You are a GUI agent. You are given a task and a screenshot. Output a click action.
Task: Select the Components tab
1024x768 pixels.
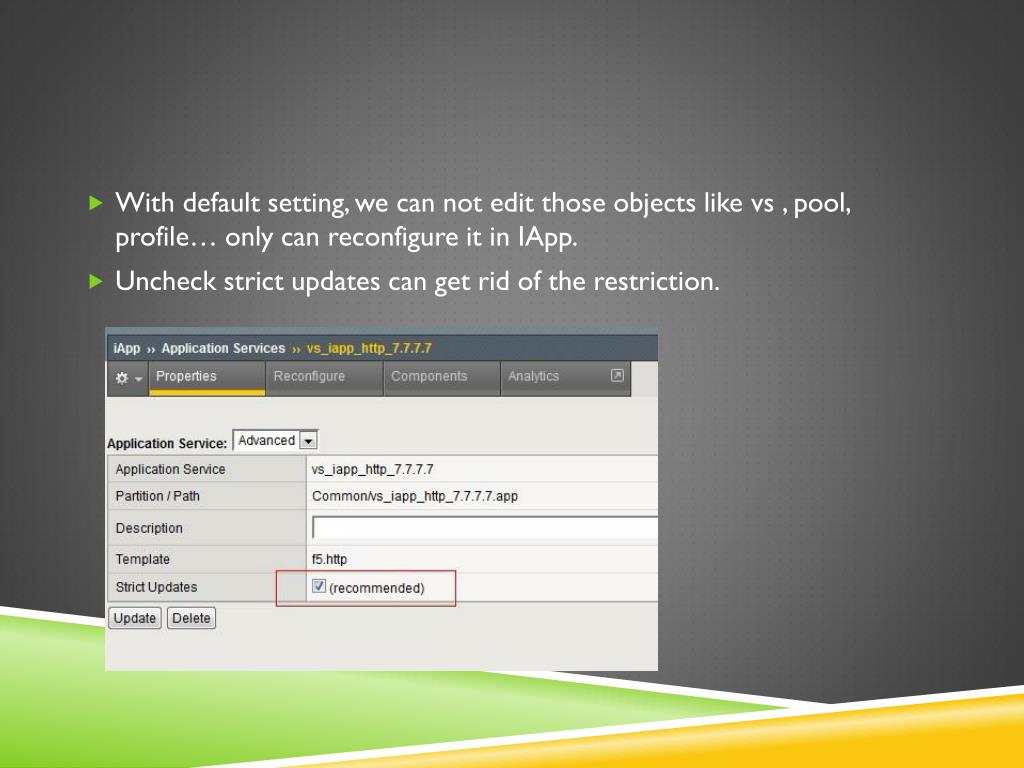tap(429, 377)
